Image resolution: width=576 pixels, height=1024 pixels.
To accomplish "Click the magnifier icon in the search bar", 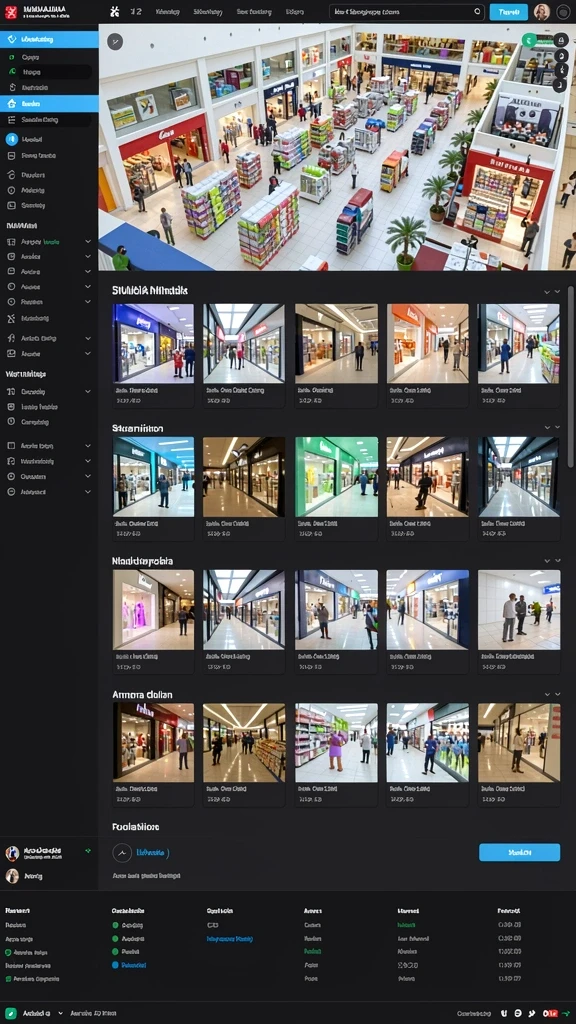I will 477,12.
